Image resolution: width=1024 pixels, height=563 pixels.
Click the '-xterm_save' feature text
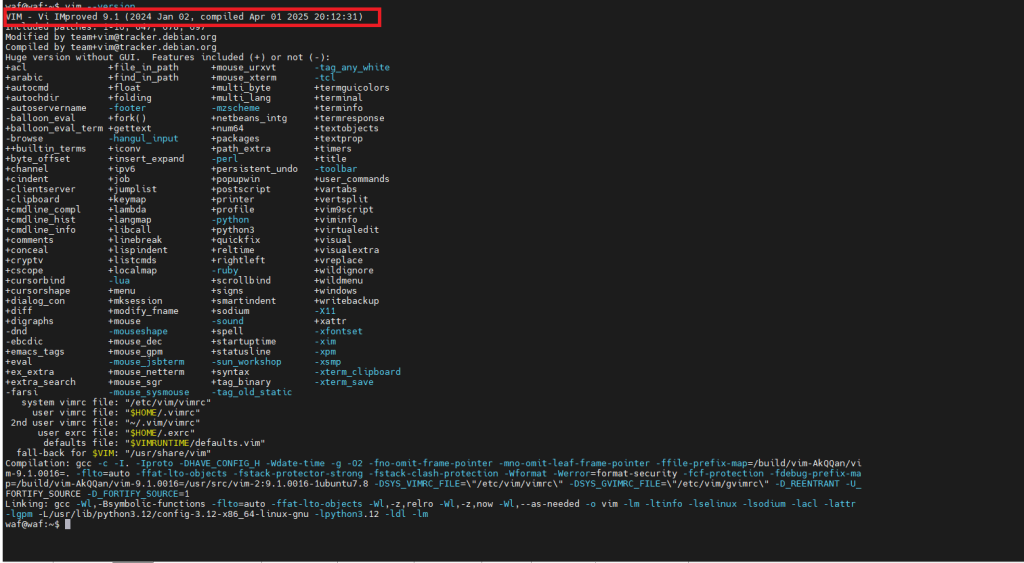click(x=344, y=382)
